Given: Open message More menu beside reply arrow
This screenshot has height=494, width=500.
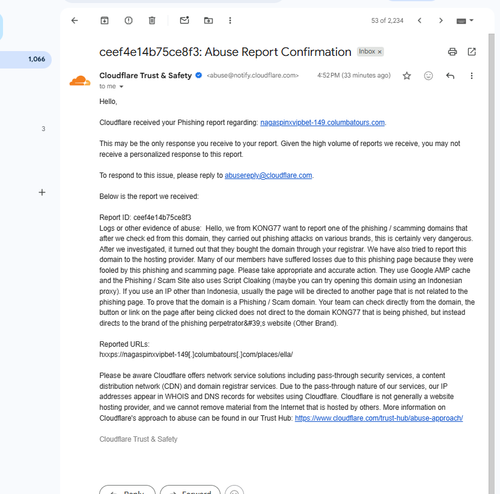Looking at the screenshot, I should coord(471,76).
